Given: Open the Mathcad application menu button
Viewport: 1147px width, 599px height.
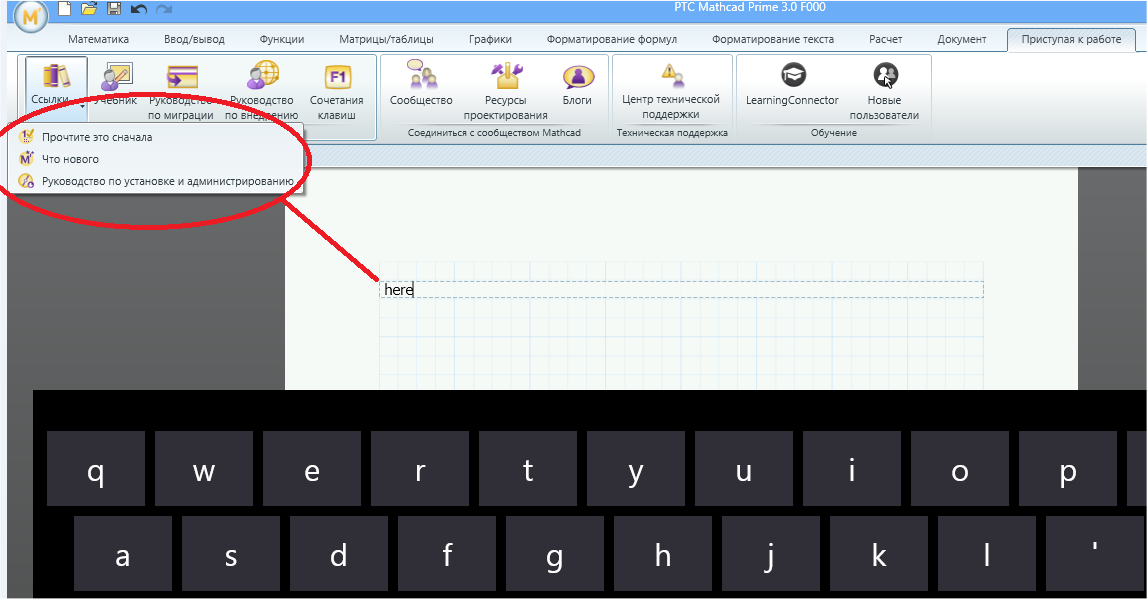Looking at the screenshot, I should tap(30, 15).
